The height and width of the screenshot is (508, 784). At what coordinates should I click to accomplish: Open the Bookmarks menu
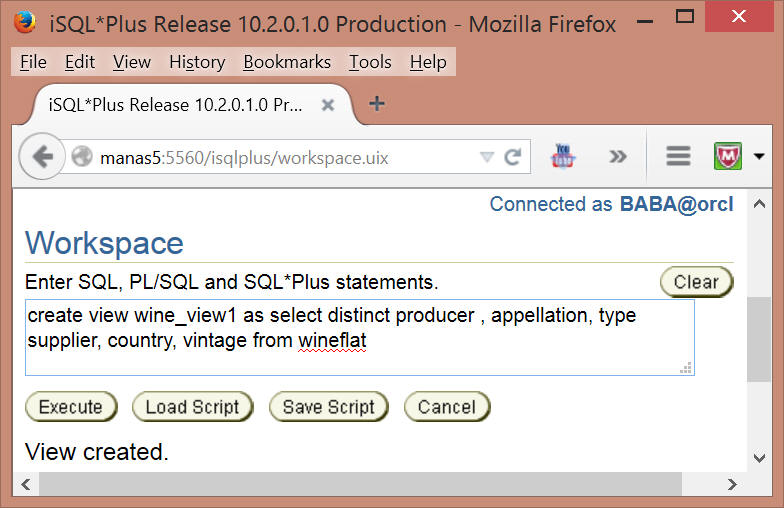click(x=287, y=62)
